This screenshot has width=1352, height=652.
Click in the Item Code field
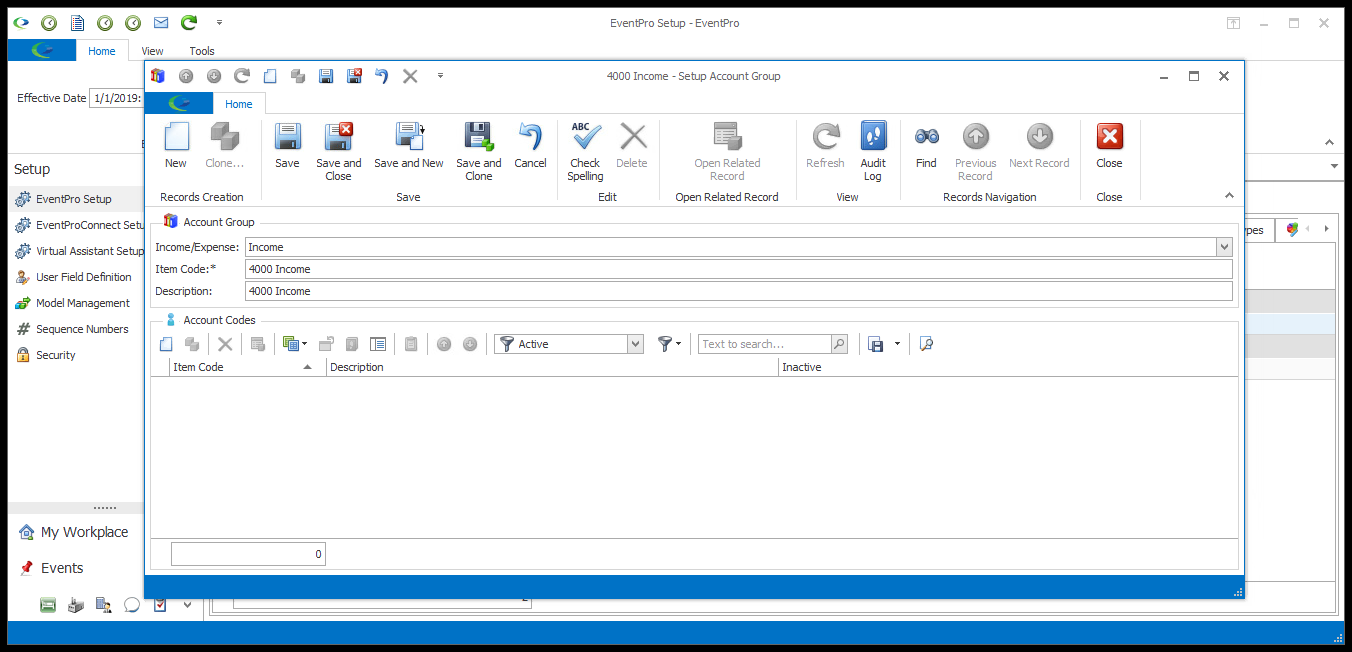(738, 269)
